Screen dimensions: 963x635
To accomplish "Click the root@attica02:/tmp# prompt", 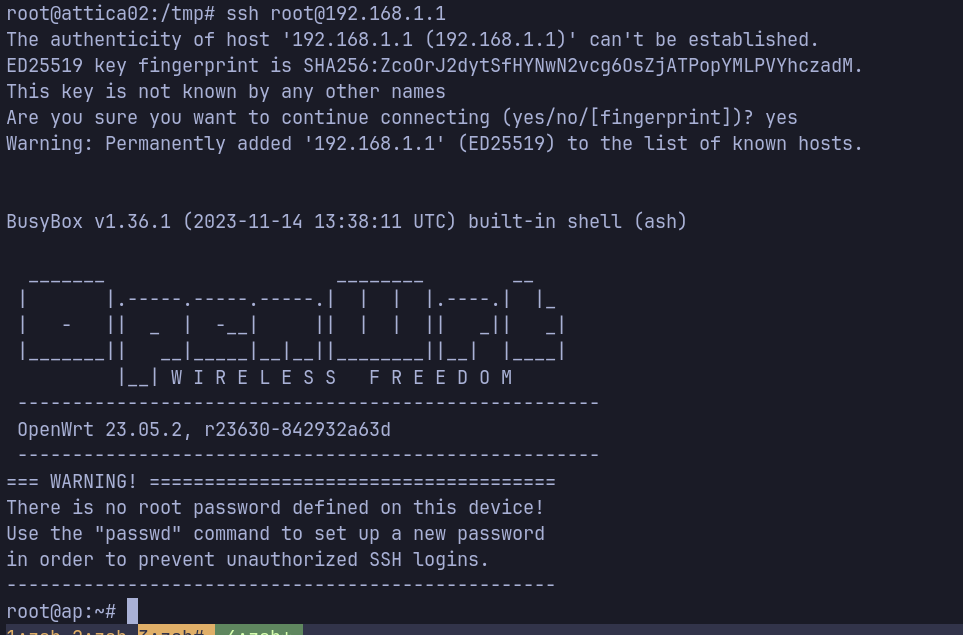I will (x=111, y=14).
